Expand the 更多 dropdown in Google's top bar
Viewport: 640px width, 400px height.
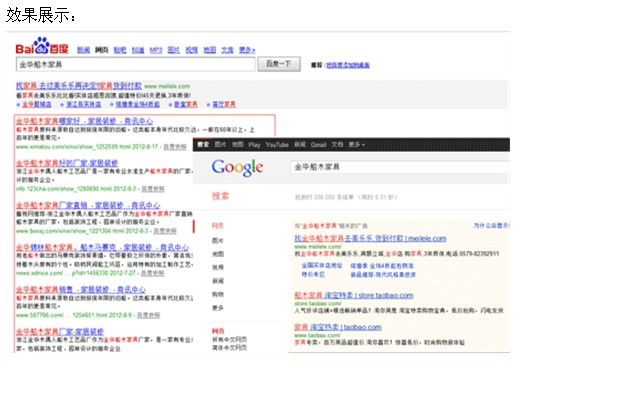[x=356, y=144]
